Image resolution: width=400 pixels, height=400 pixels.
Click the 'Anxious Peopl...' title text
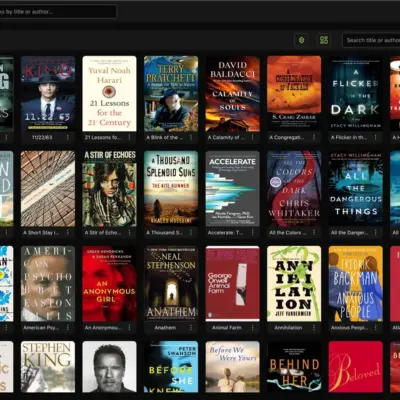[349, 328]
